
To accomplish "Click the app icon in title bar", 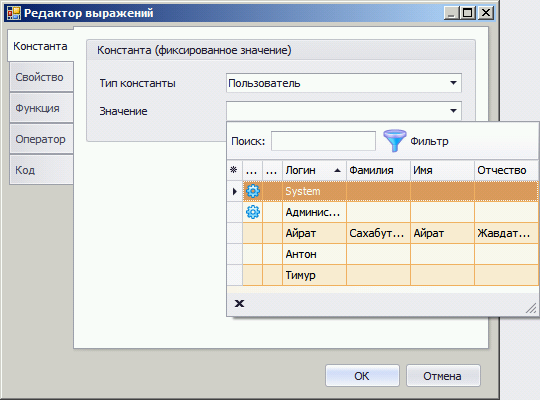I will tap(14, 13).
